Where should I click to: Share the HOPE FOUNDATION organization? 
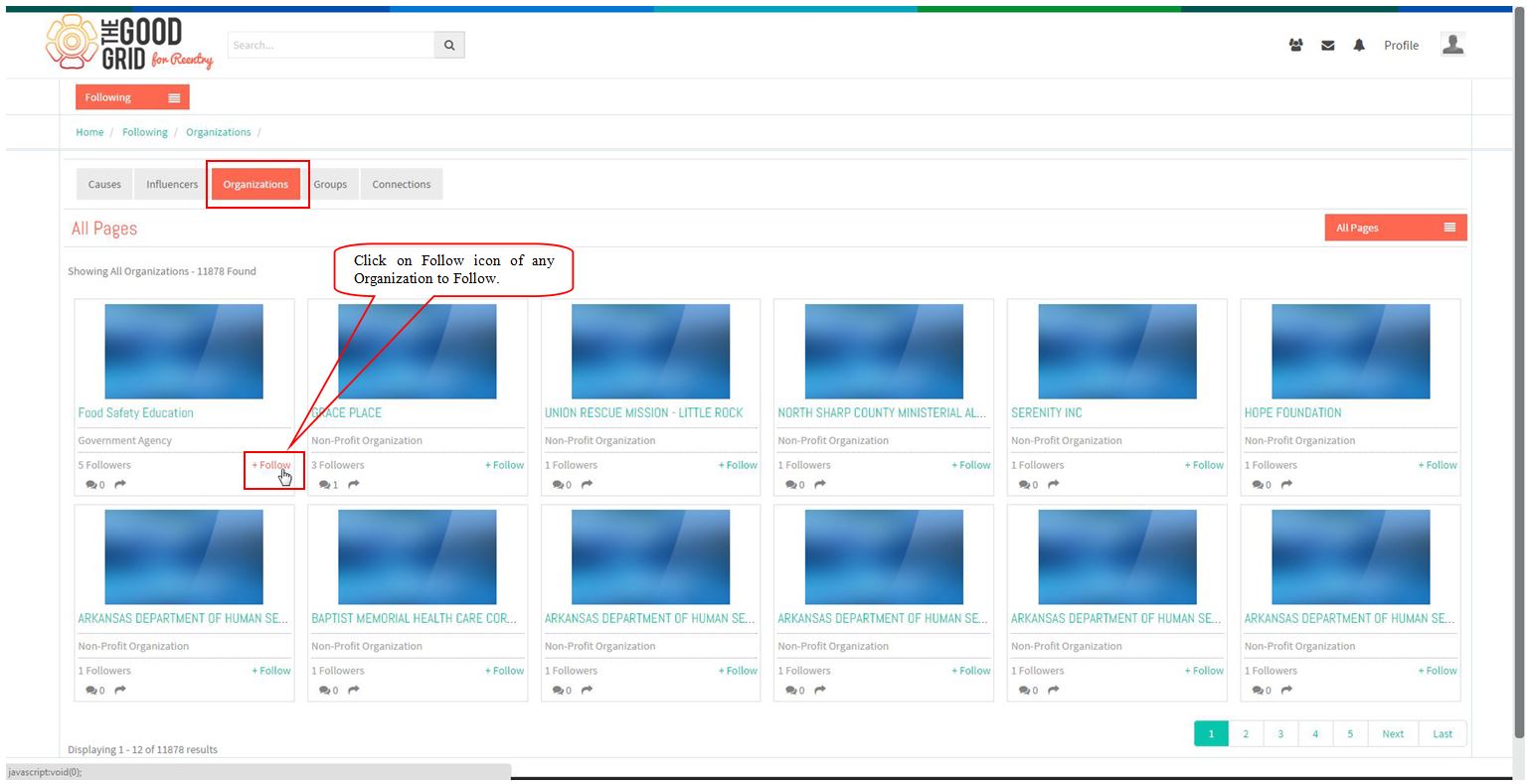[1286, 484]
